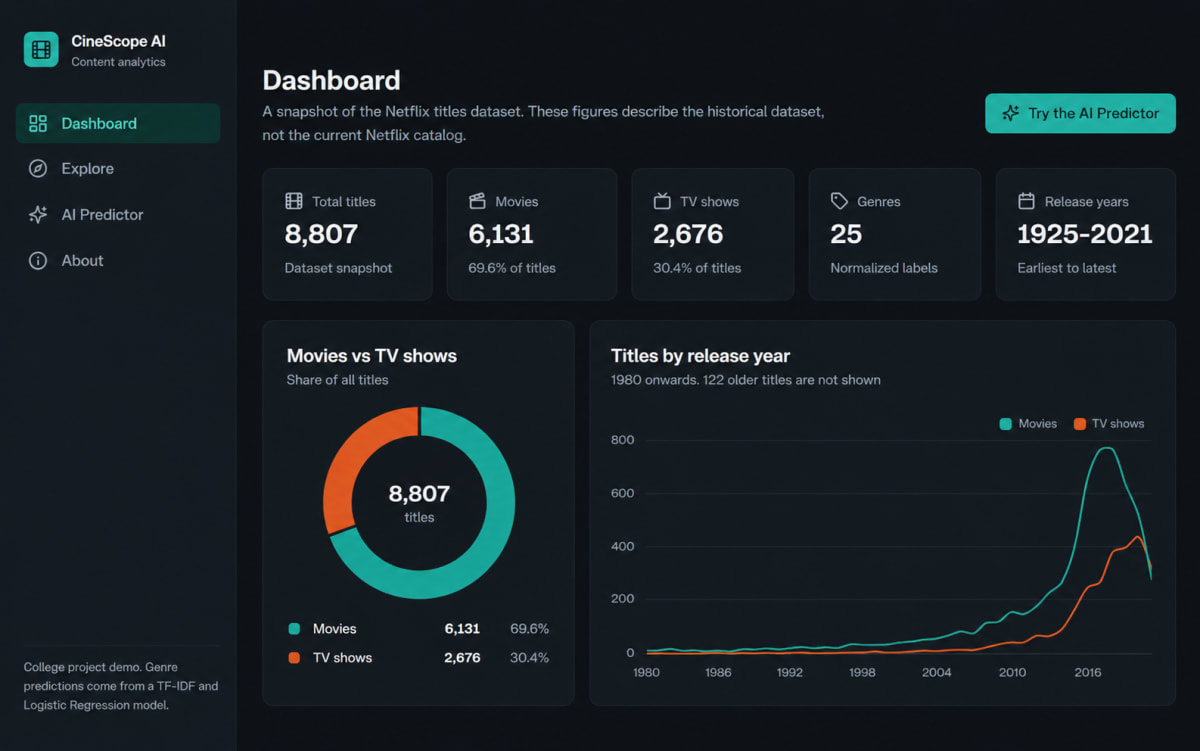1200x751 pixels.
Task: Click the film strip icon beside Total titles
Action: click(x=294, y=201)
